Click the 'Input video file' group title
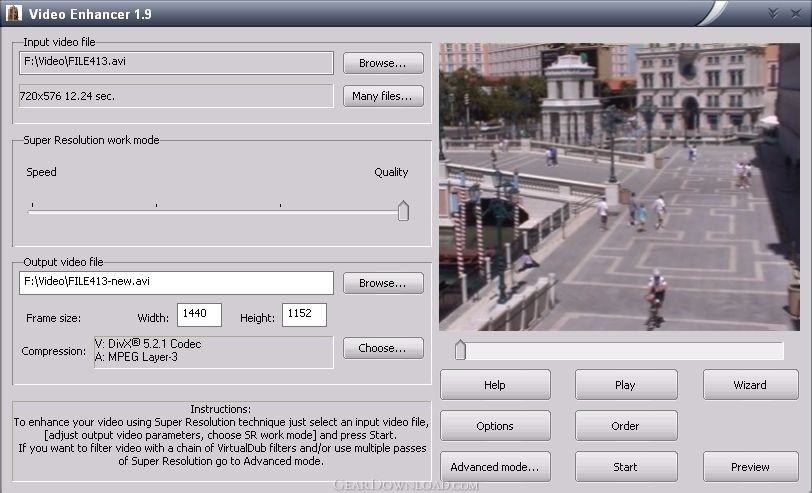 (59, 42)
